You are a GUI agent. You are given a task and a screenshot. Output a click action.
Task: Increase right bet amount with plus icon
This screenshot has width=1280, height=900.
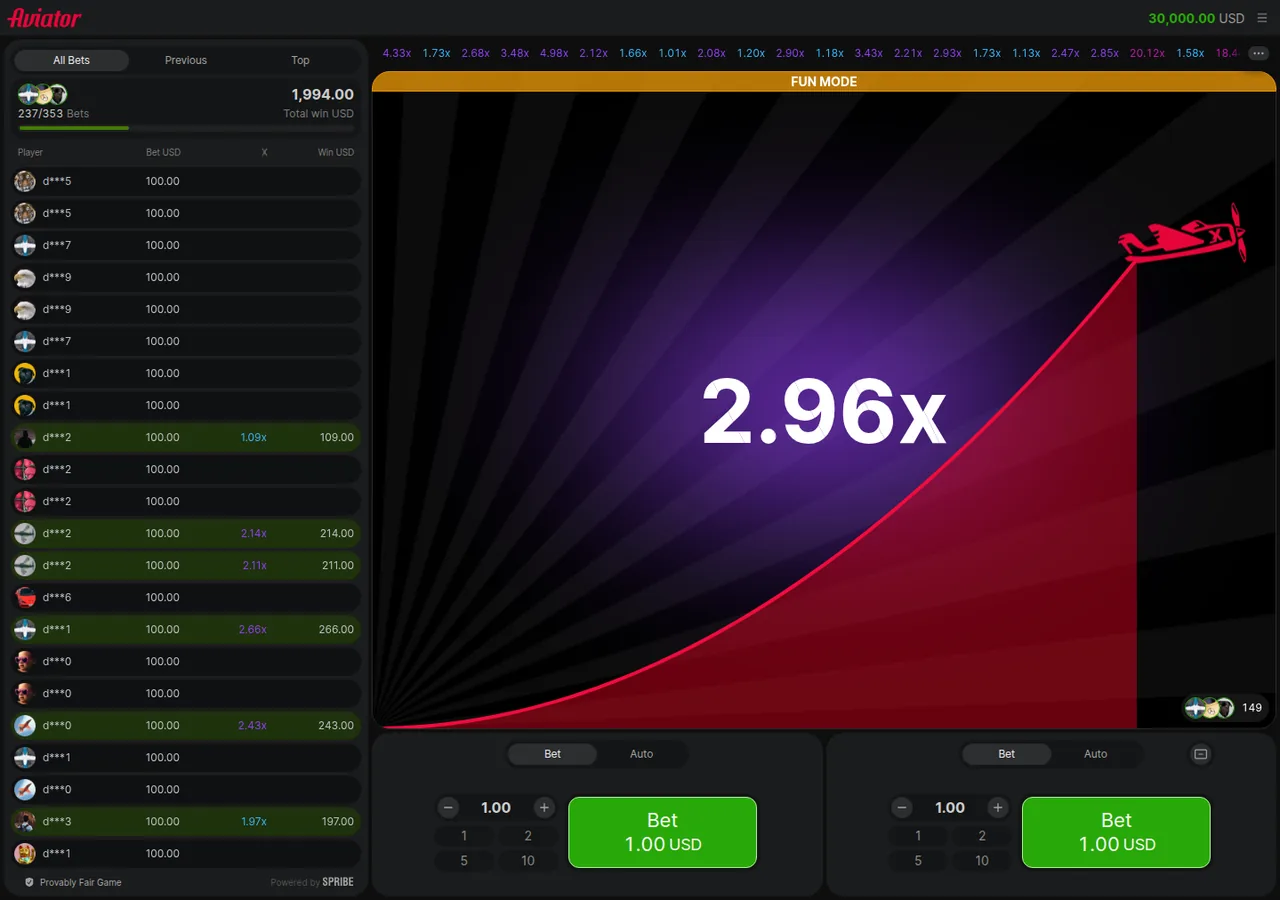coord(997,807)
